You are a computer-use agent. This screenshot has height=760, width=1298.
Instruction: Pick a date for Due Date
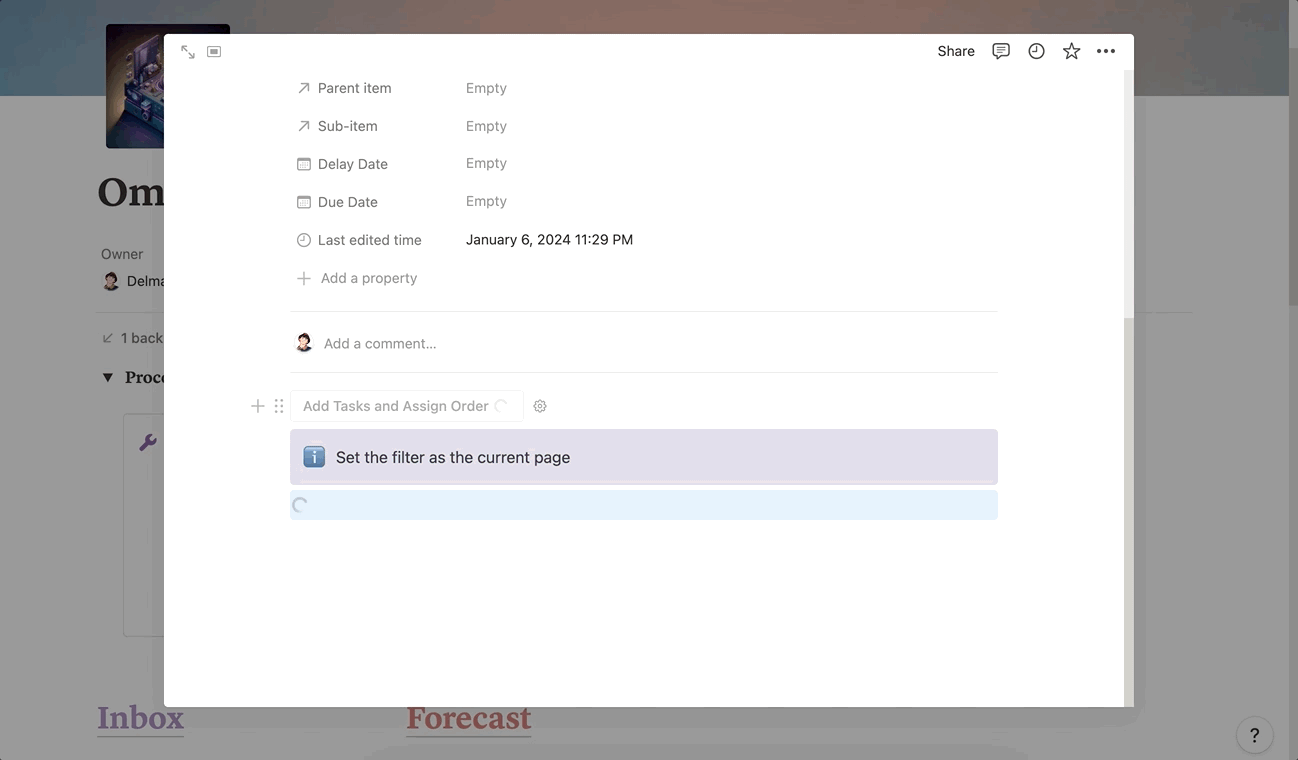[x=486, y=201]
